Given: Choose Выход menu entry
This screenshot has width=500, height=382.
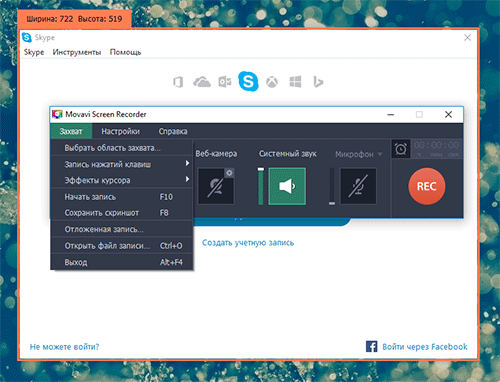Looking at the screenshot, I should click(122, 262).
